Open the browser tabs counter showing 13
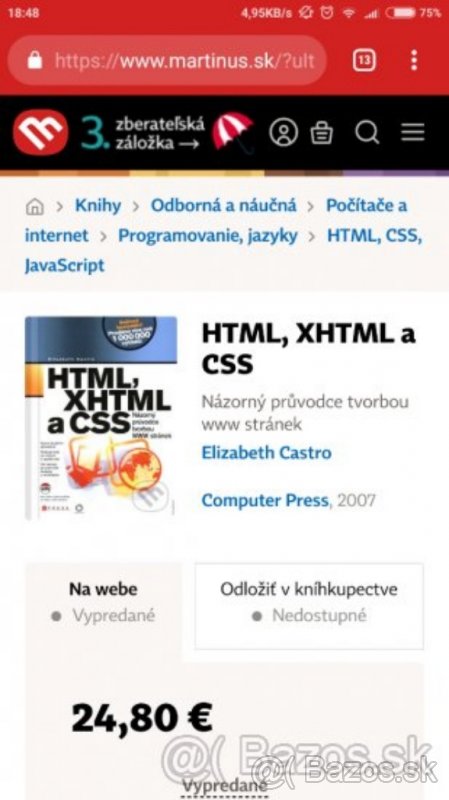This screenshot has height=800, width=449. coord(364,60)
